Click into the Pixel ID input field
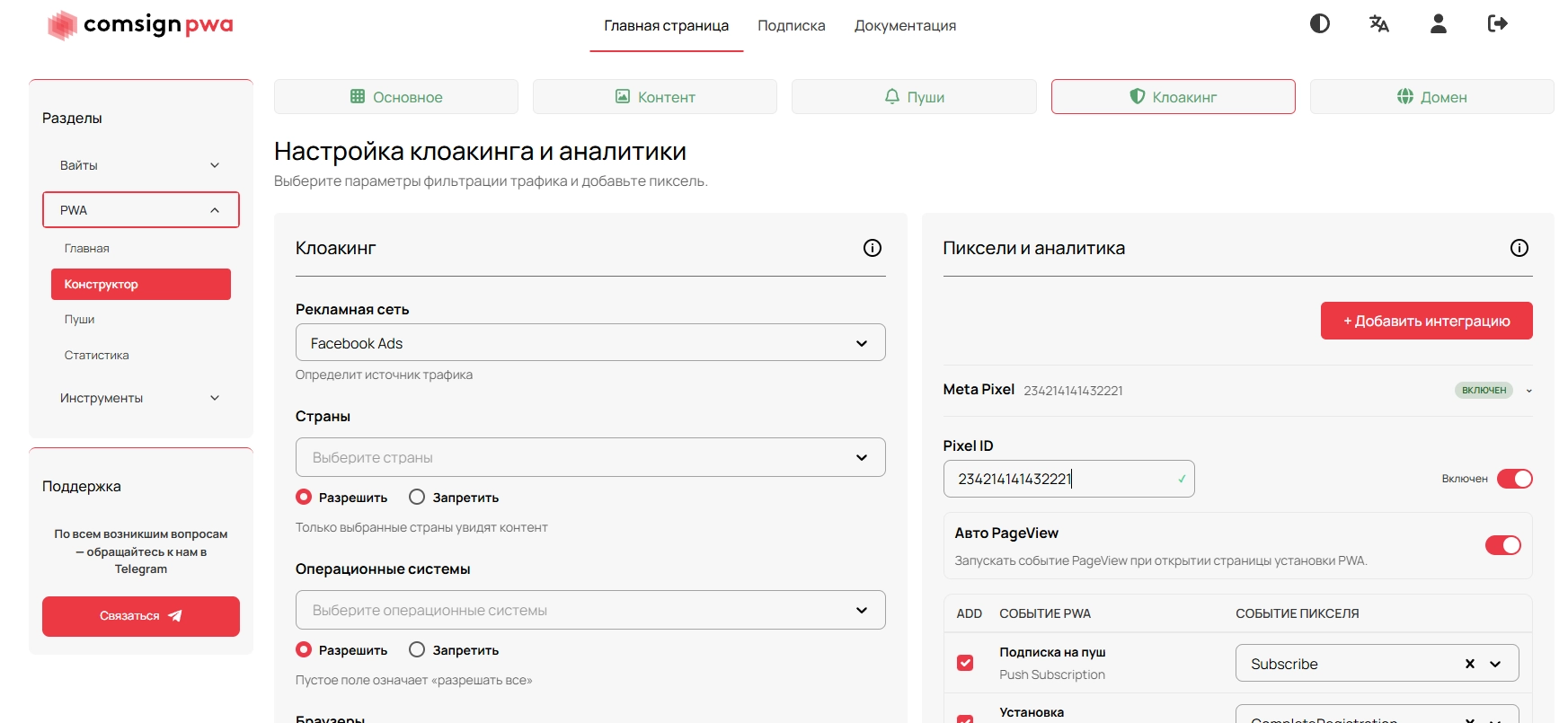The image size is (1568, 723). [x=1068, y=479]
